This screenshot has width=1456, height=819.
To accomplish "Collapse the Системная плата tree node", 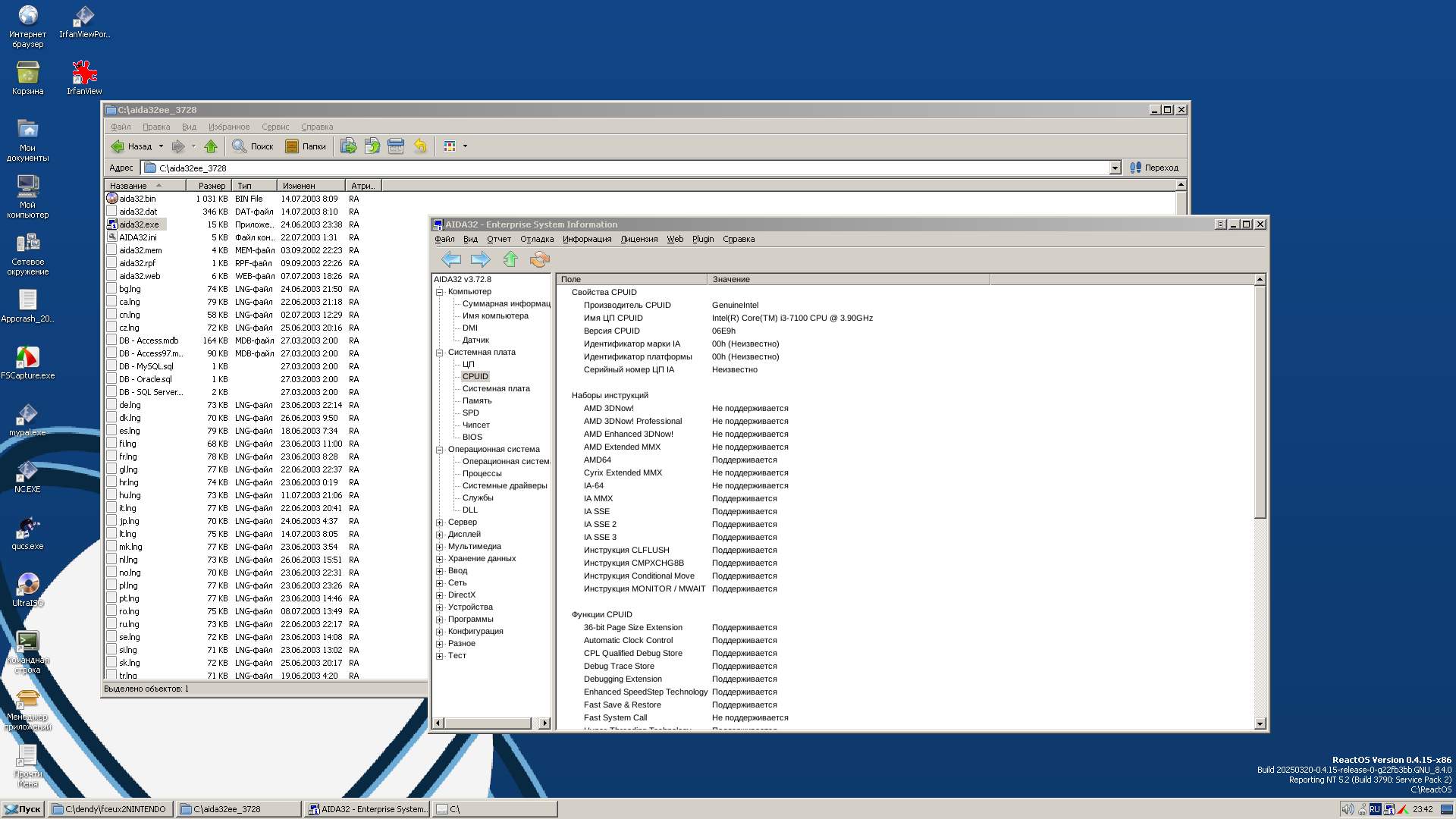I will [440, 353].
